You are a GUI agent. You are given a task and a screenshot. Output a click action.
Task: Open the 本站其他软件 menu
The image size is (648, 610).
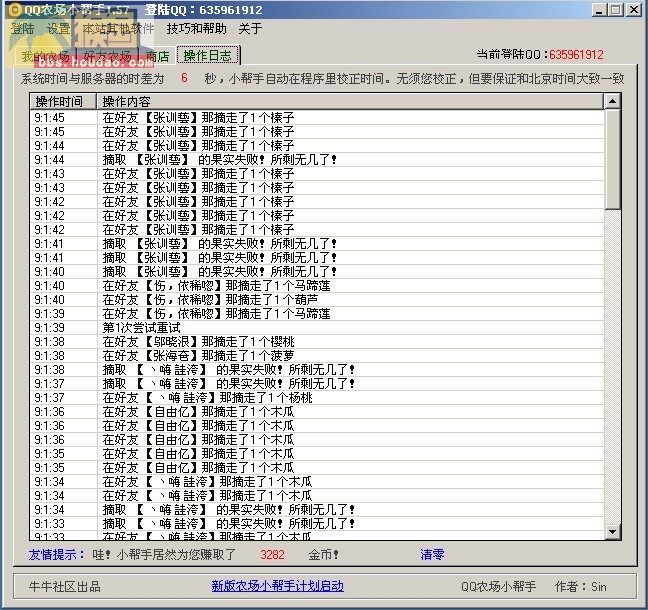click(118, 29)
